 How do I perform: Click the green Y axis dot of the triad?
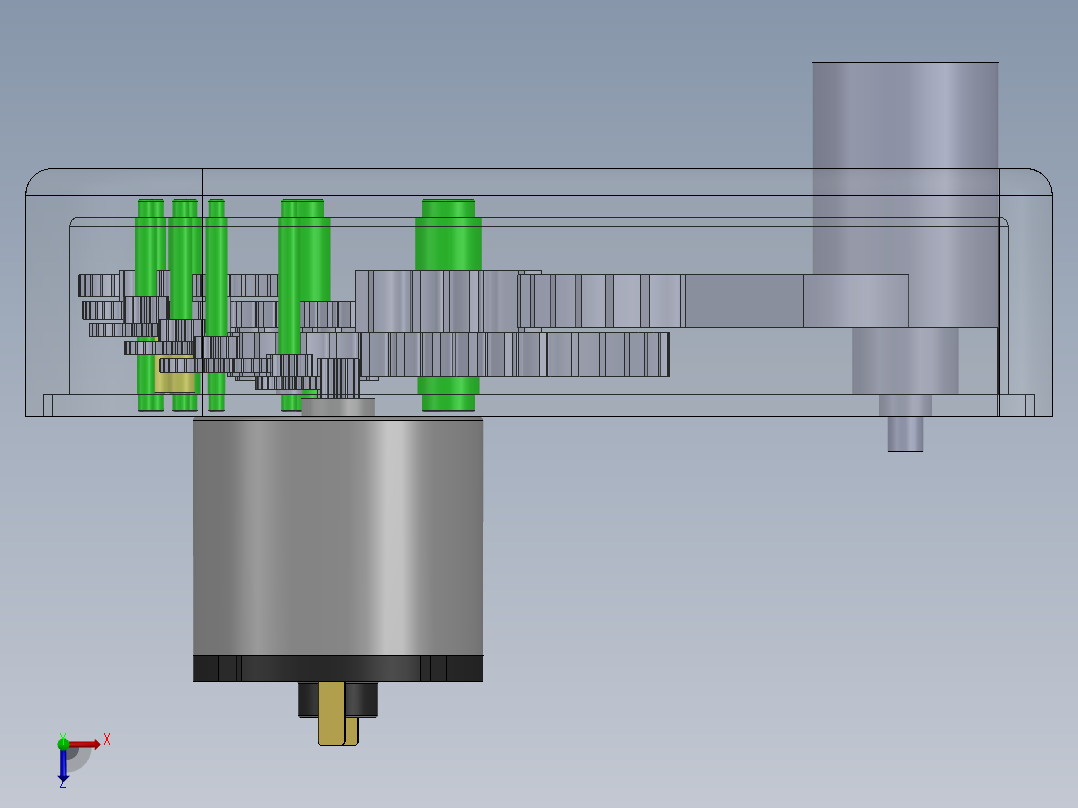(x=63, y=743)
